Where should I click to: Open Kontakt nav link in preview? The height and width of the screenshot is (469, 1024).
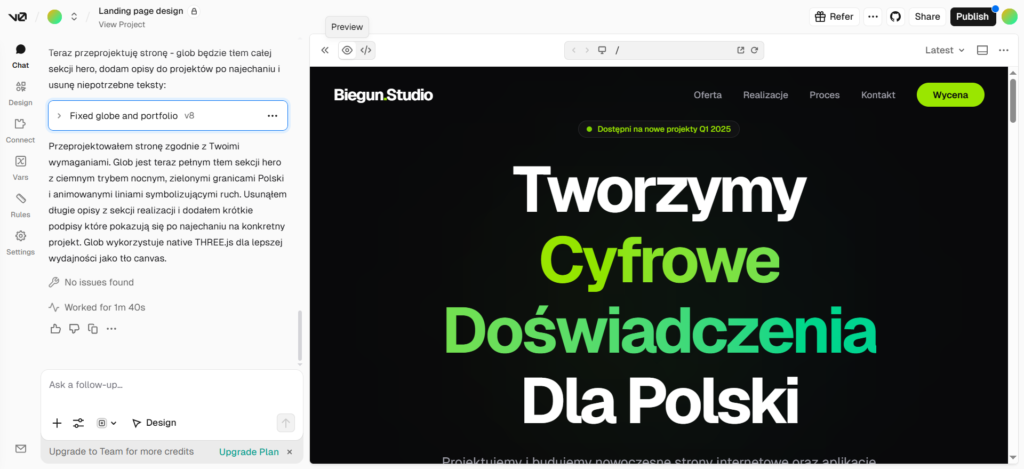[x=878, y=95]
